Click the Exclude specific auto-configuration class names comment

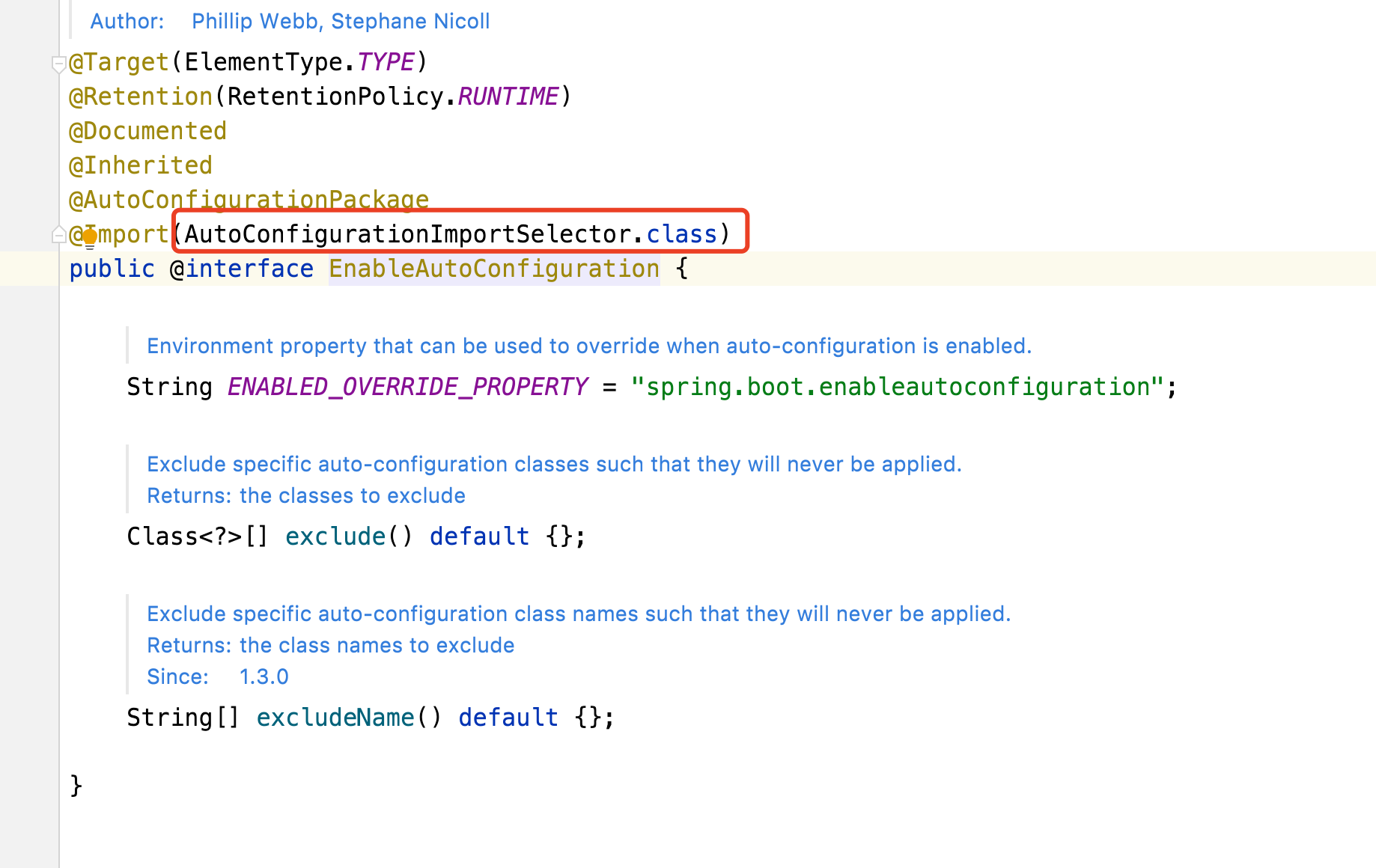pyautogui.click(x=579, y=614)
